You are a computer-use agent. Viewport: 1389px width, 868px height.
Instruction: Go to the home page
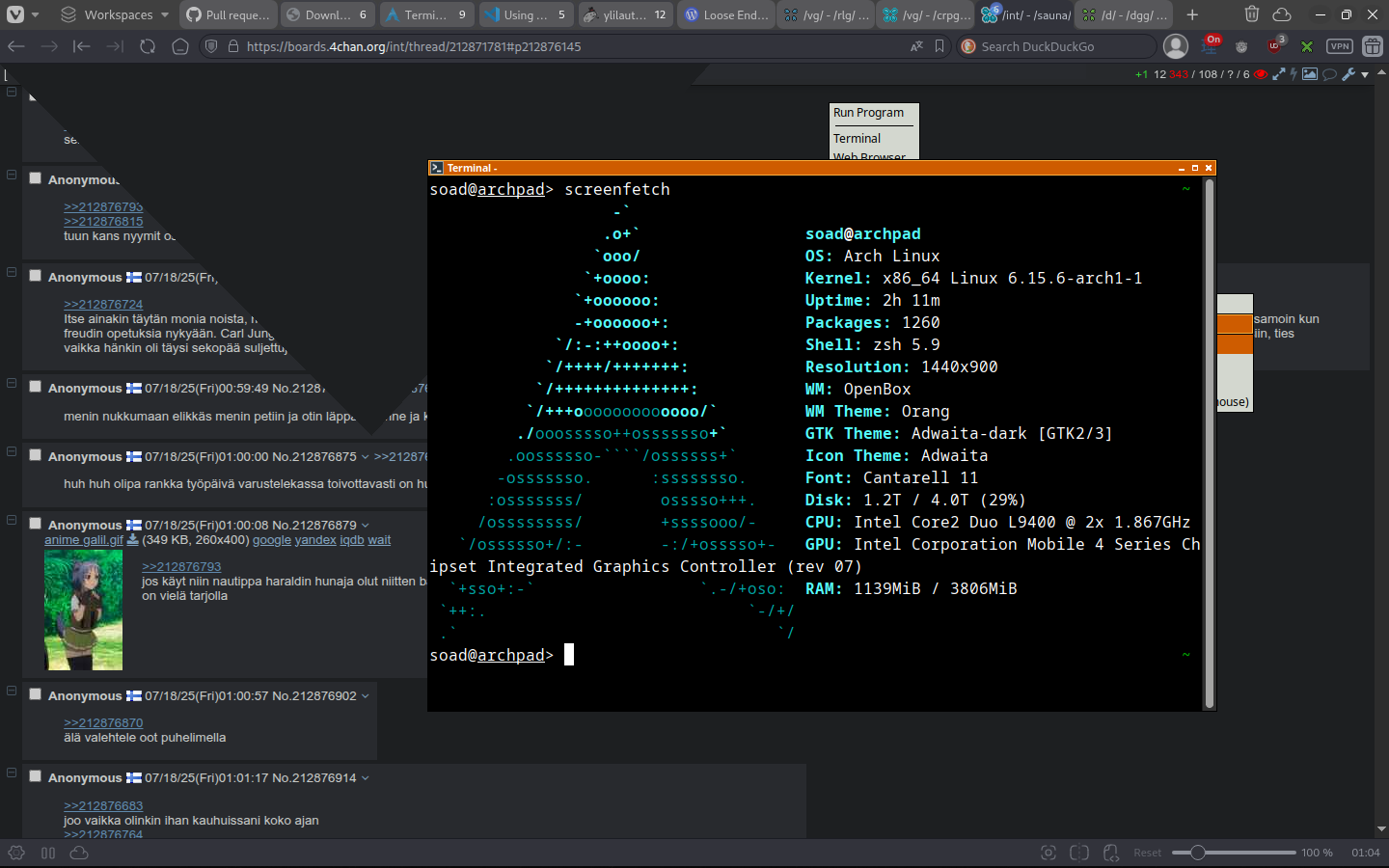[180, 46]
